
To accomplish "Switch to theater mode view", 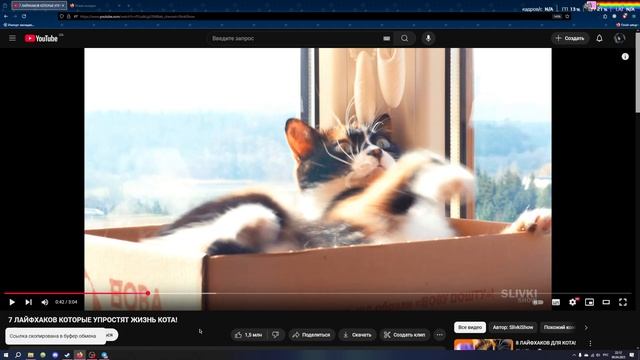I will [606, 302].
